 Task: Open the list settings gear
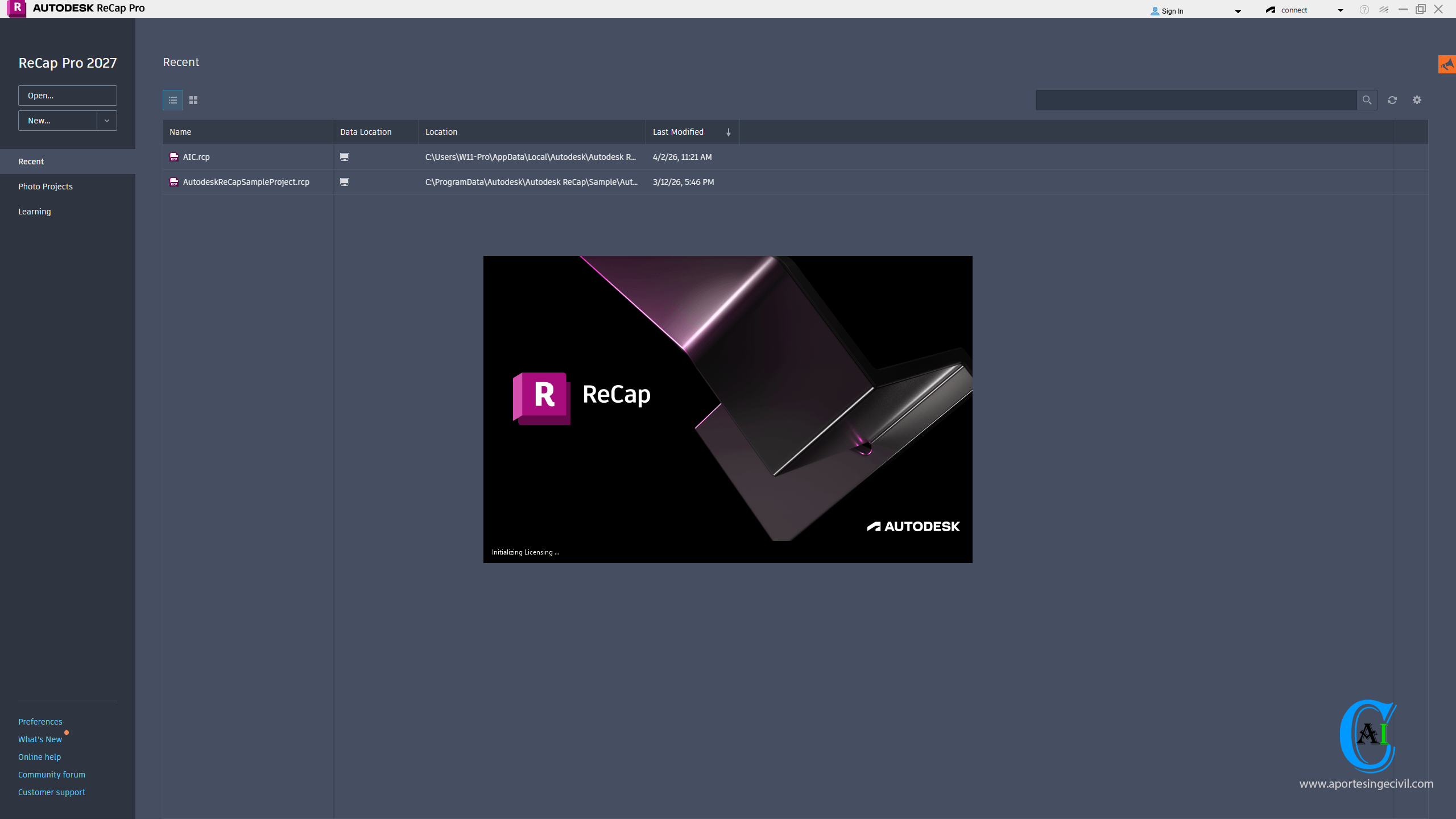[1417, 100]
